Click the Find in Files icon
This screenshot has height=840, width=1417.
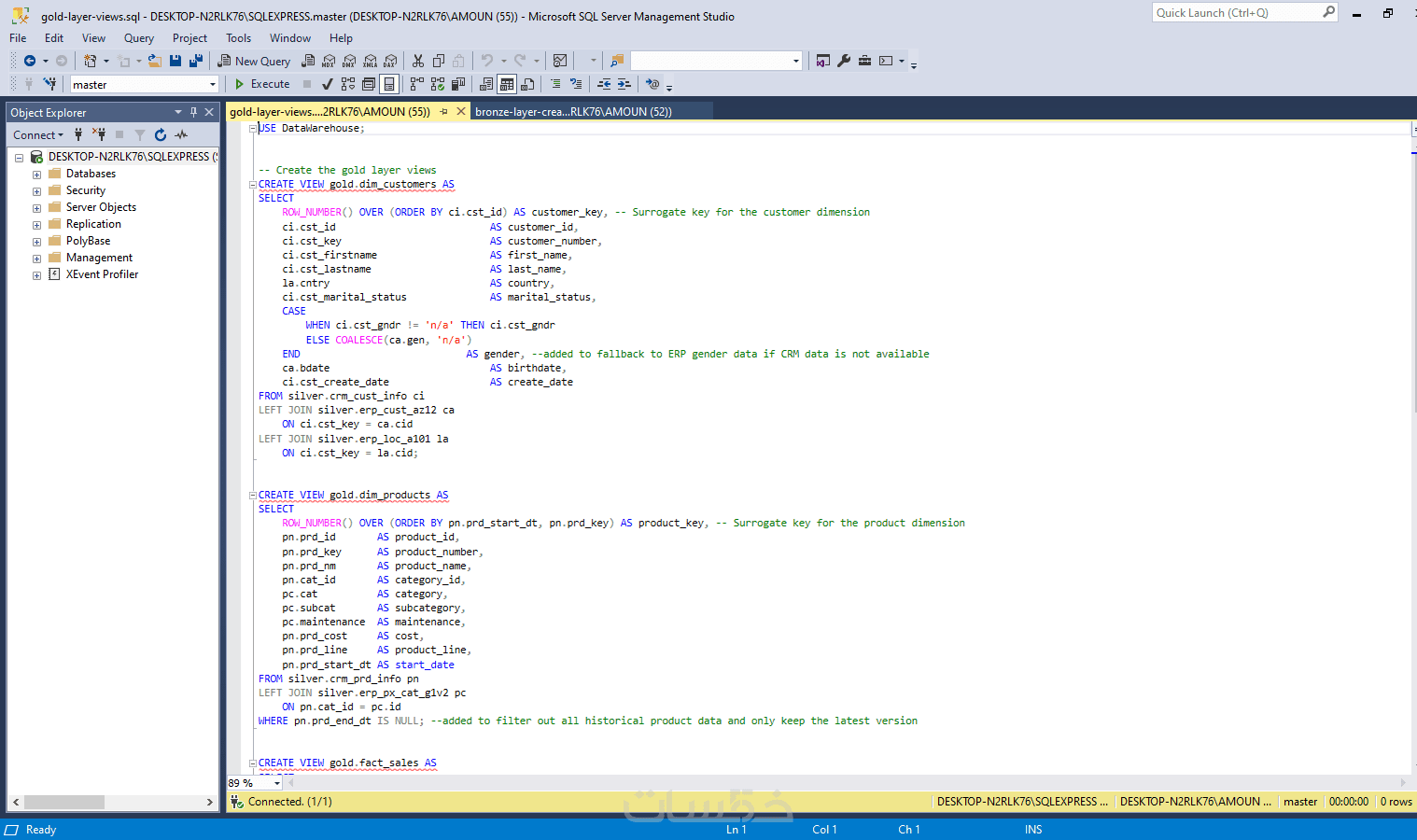click(617, 61)
